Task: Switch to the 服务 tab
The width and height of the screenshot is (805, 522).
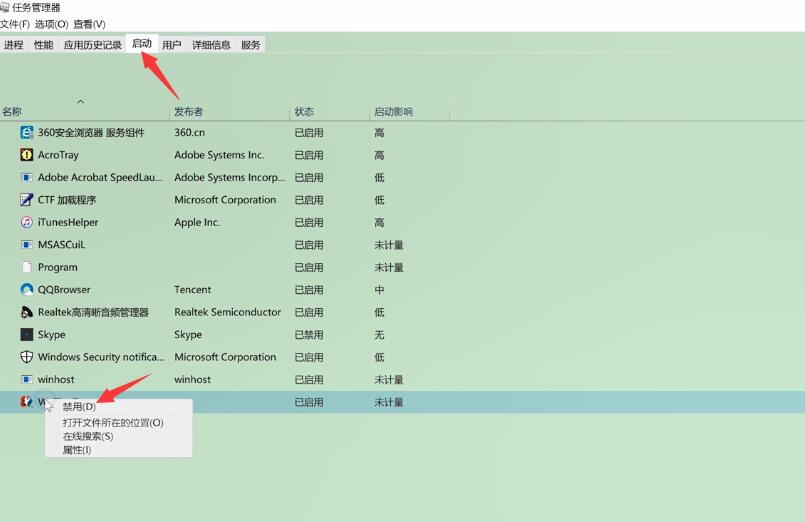Action: coord(251,45)
